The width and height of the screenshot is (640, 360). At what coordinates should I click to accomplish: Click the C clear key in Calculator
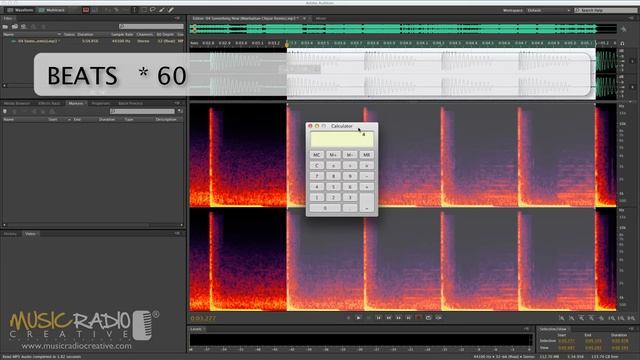pos(317,165)
